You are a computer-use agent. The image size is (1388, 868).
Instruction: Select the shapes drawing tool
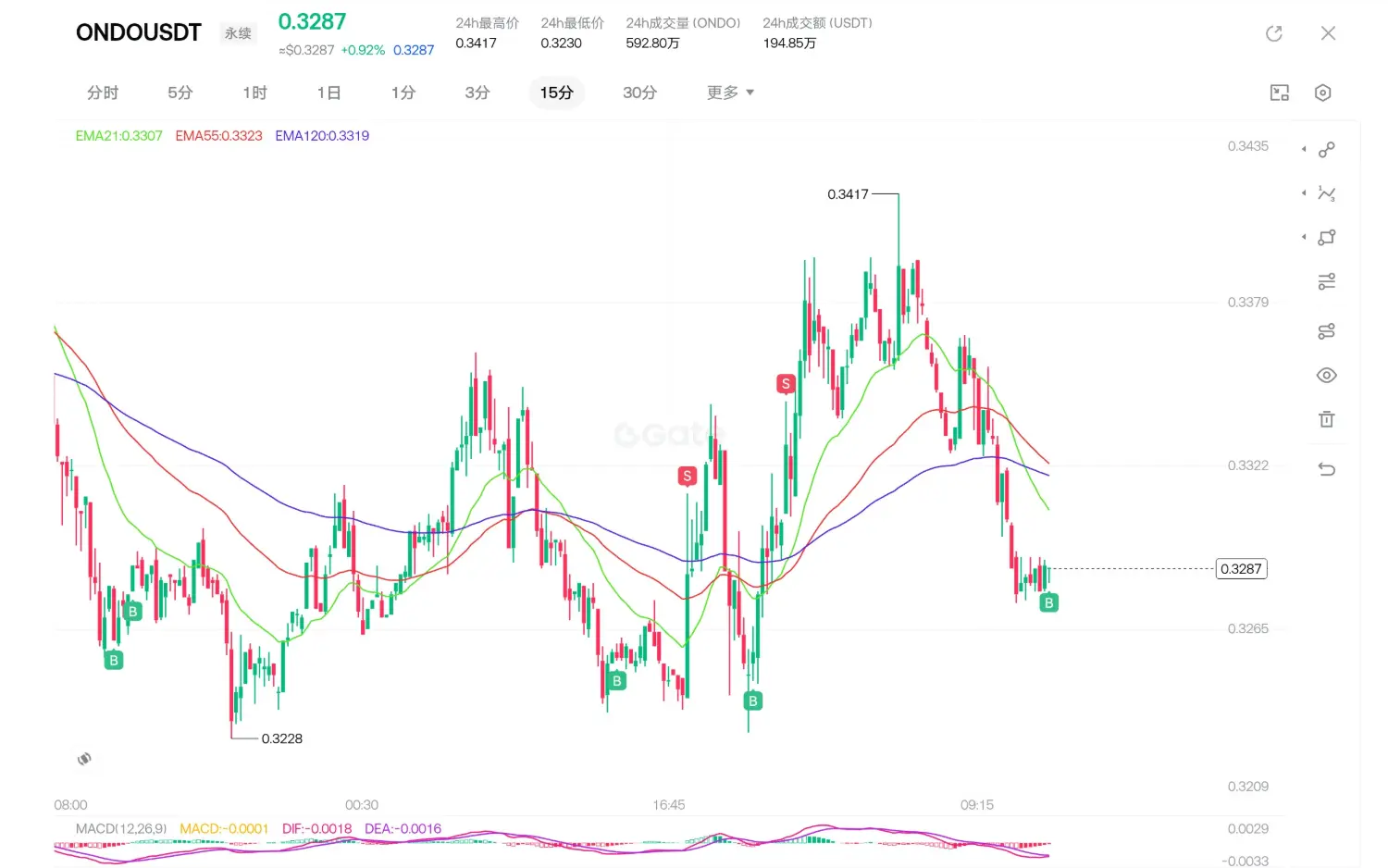[x=1327, y=238]
